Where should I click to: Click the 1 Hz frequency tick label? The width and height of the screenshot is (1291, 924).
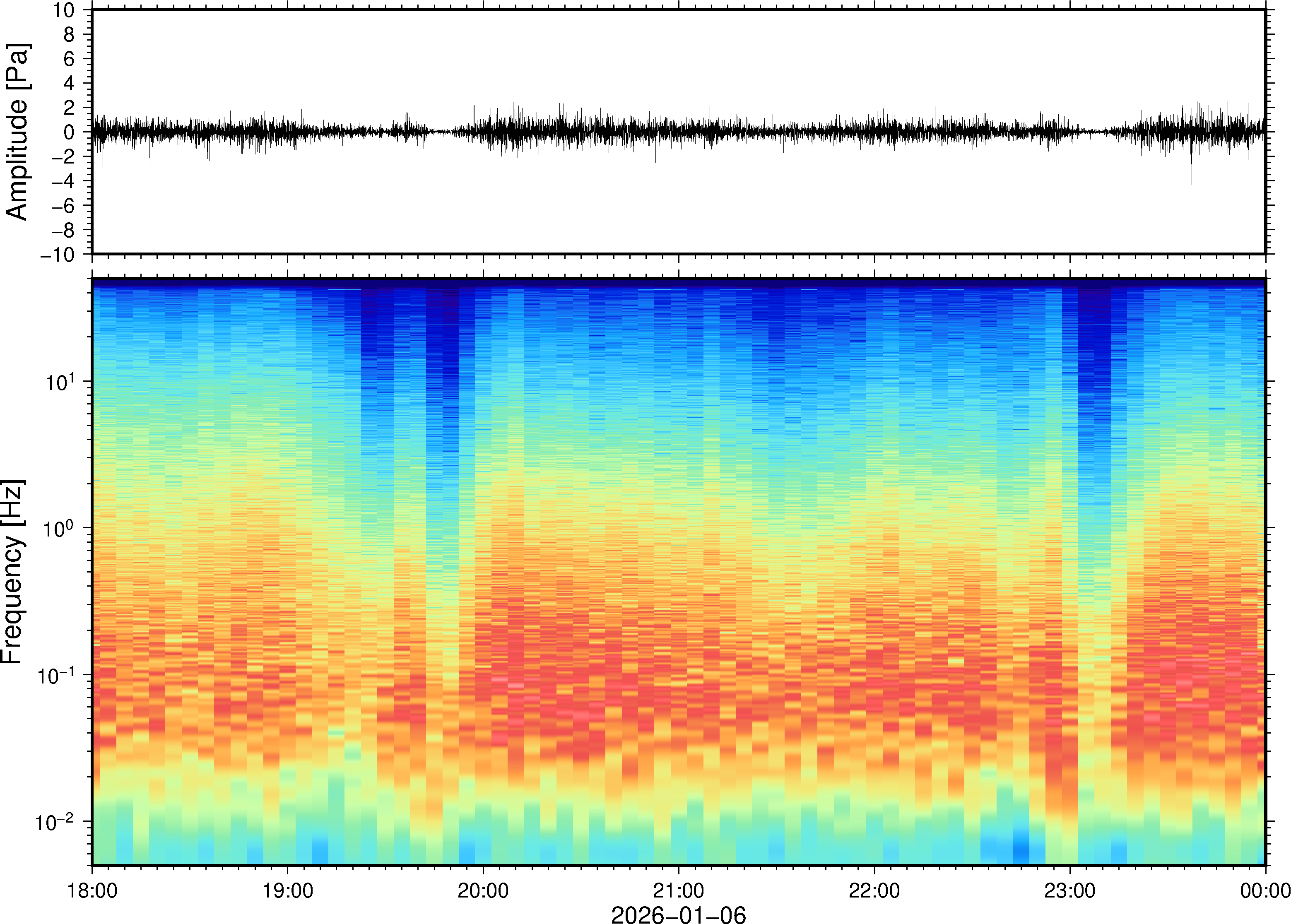click(x=59, y=529)
